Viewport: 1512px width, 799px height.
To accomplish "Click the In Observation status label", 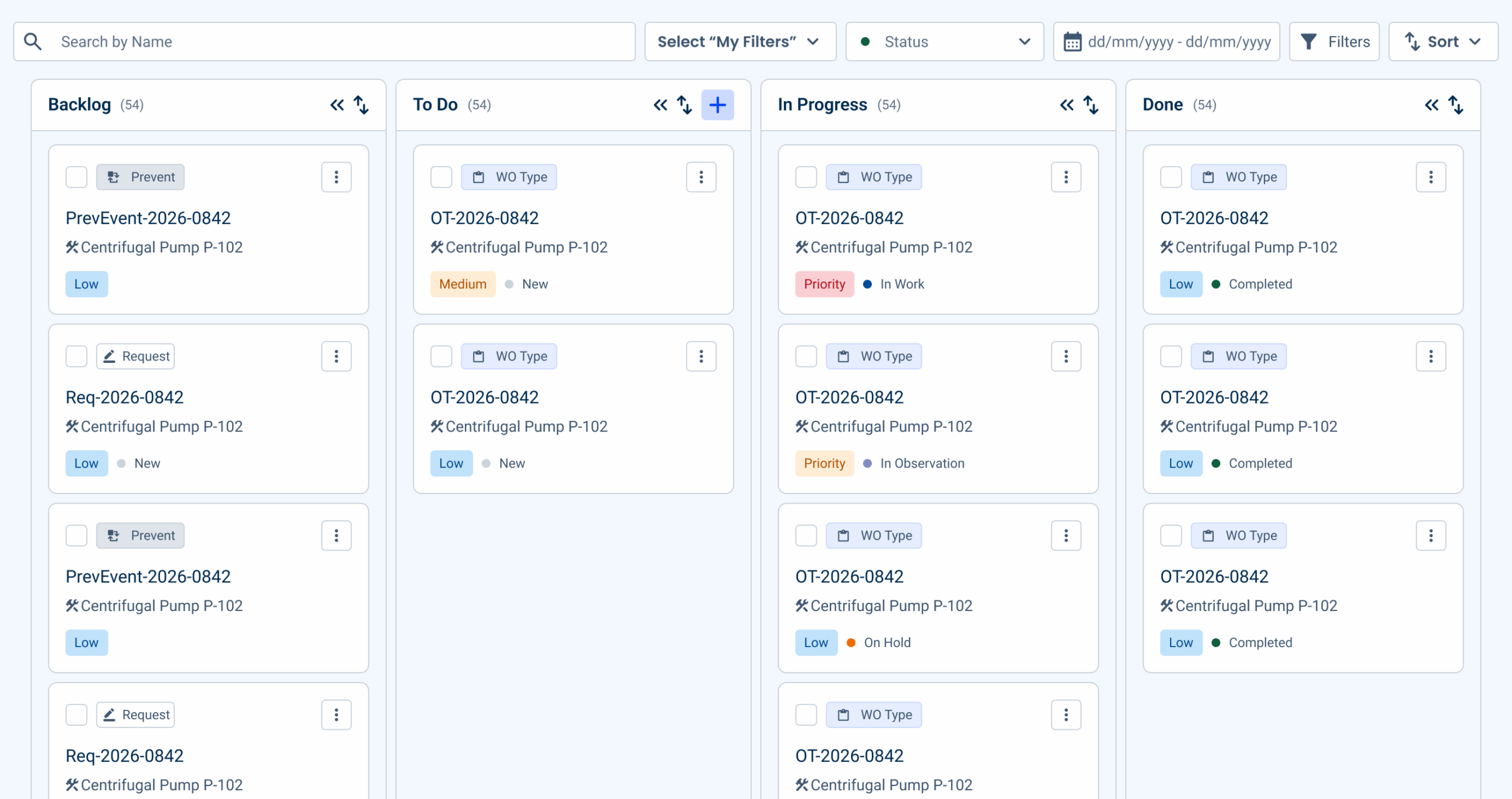I will 923,463.
